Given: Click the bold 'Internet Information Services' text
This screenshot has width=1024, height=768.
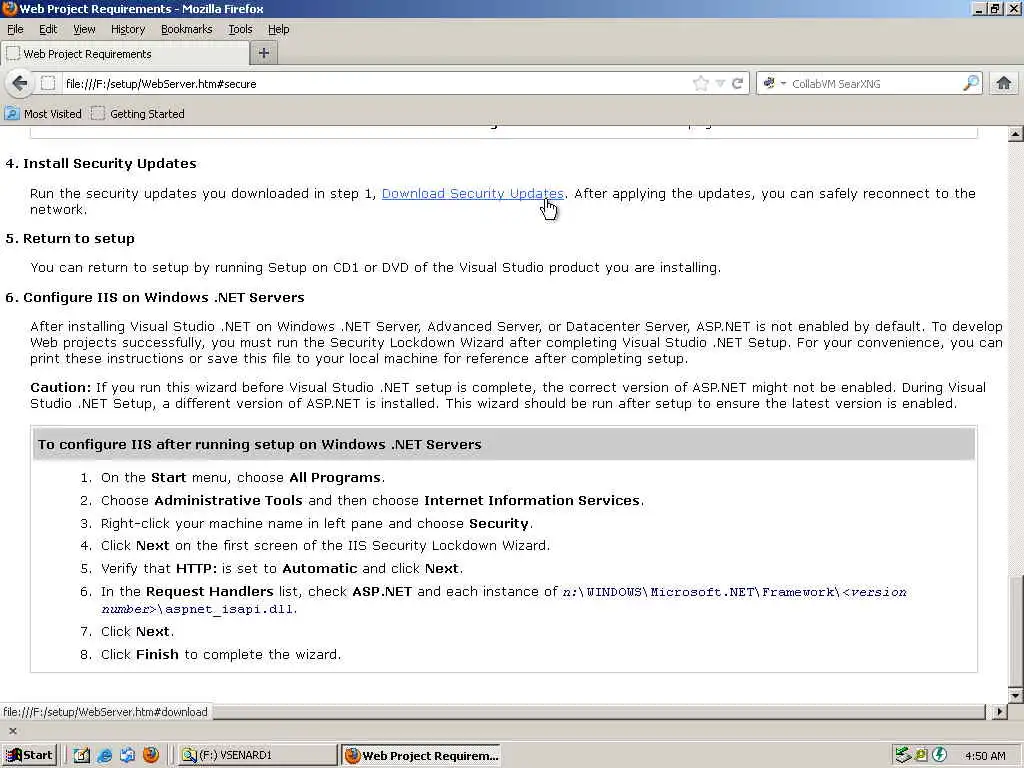Looking at the screenshot, I should (532, 500).
